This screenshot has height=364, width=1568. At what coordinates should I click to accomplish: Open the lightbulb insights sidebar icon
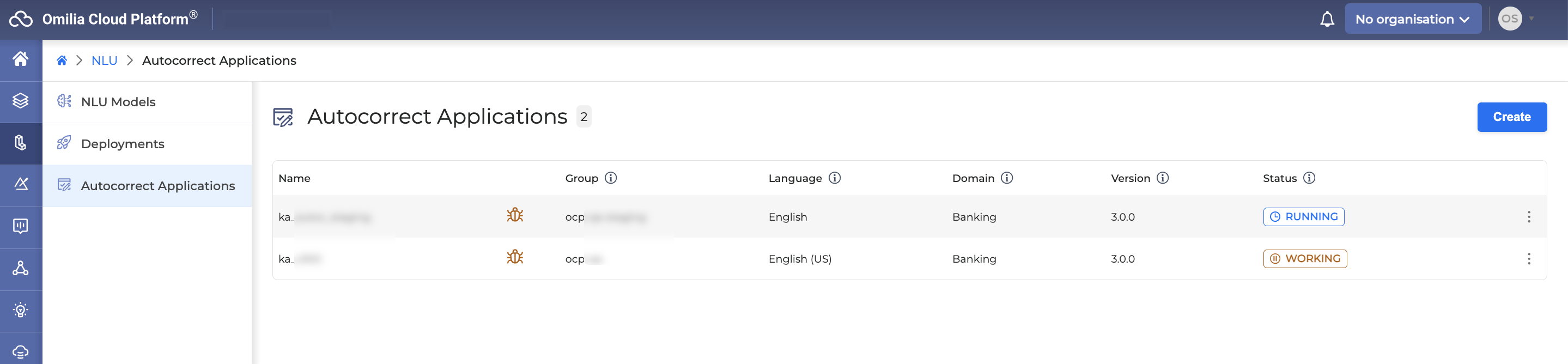[x=21, y=310]
